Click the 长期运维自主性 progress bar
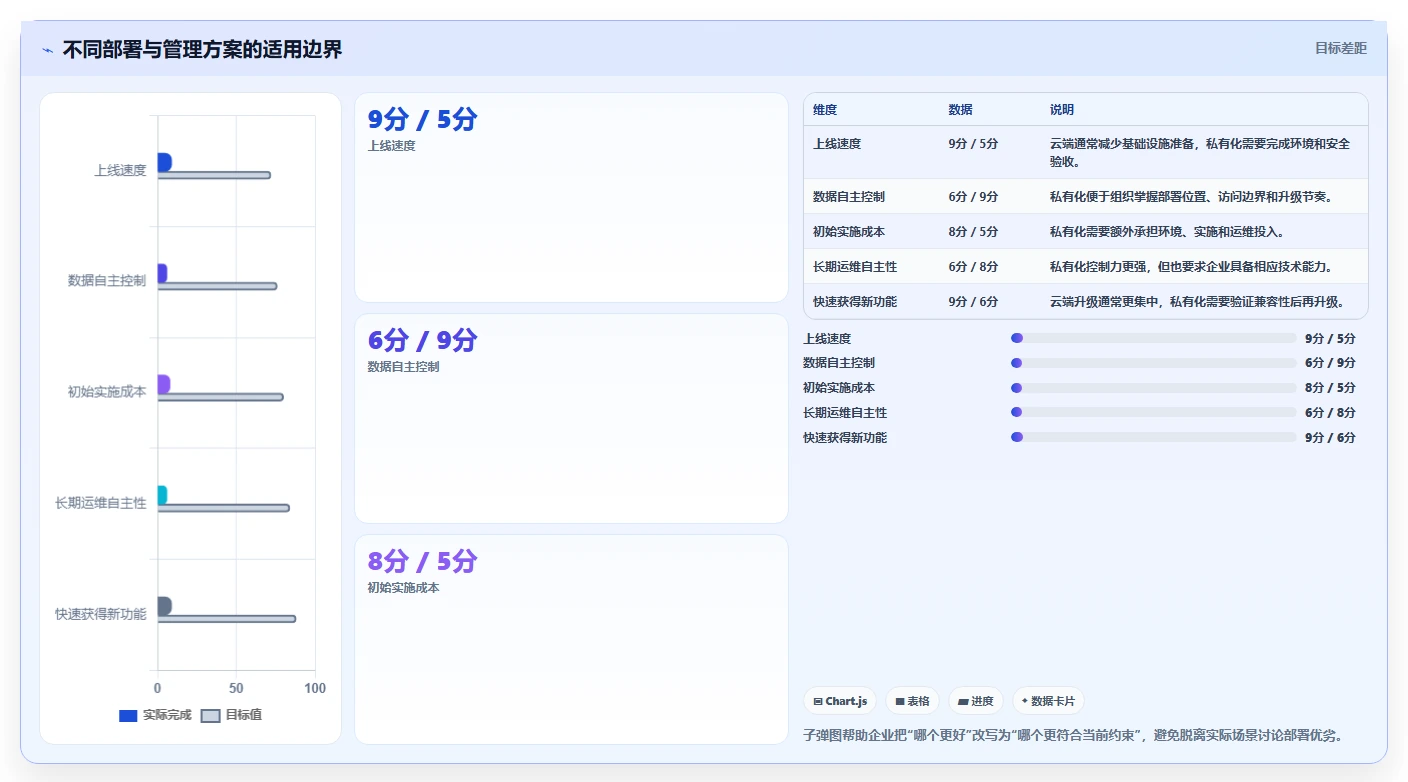 point(1153,412)
